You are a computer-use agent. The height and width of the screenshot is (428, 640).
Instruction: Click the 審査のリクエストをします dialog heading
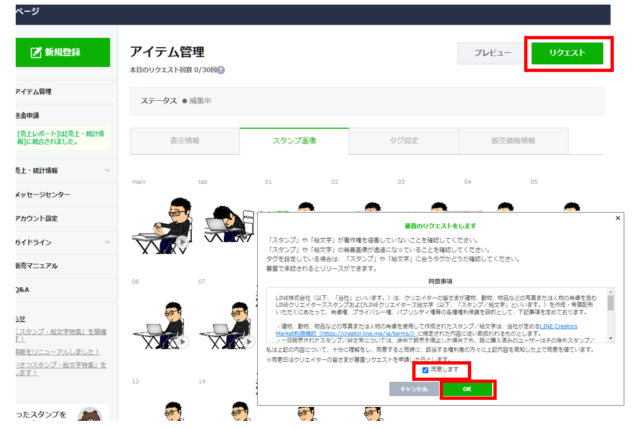[x=440, y=226]
